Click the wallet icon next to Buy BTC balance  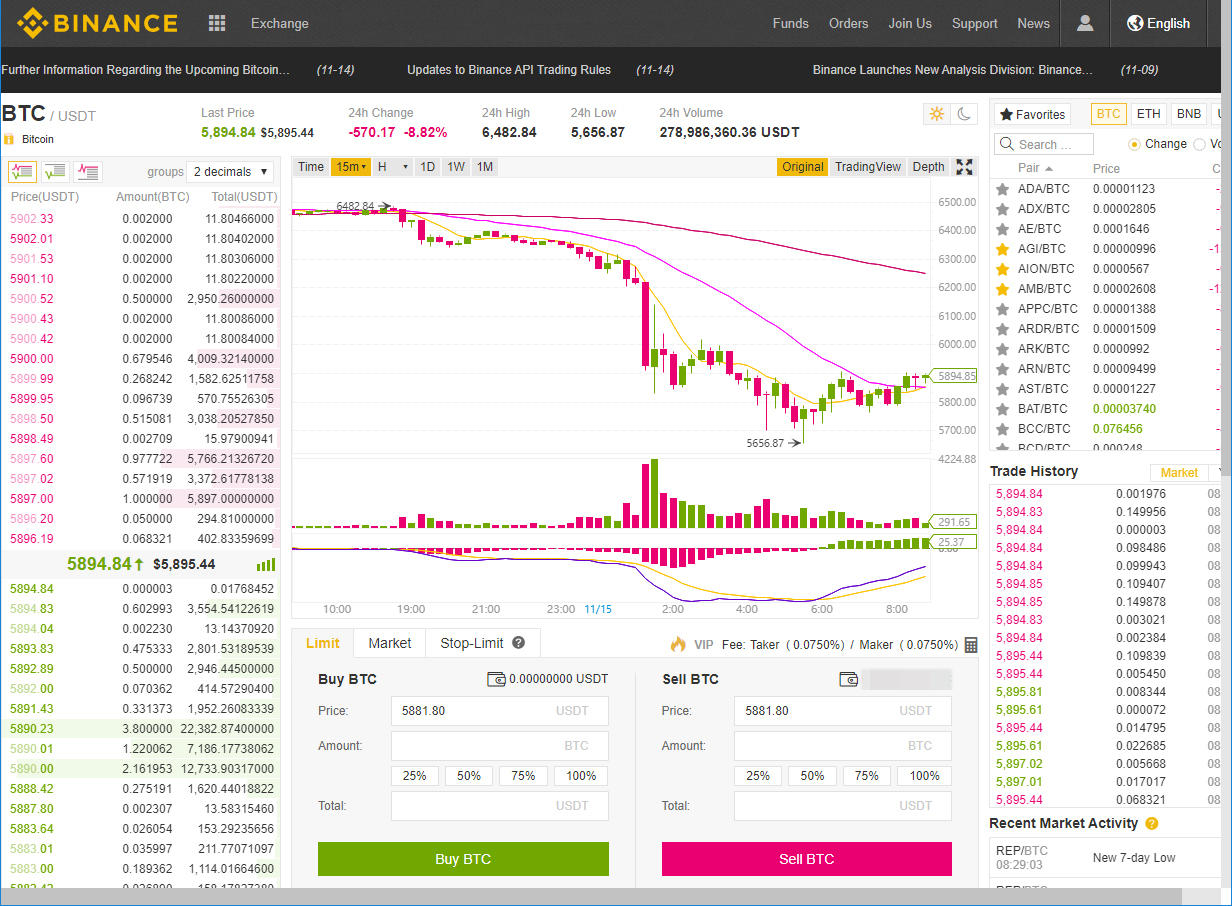(496, 679)
